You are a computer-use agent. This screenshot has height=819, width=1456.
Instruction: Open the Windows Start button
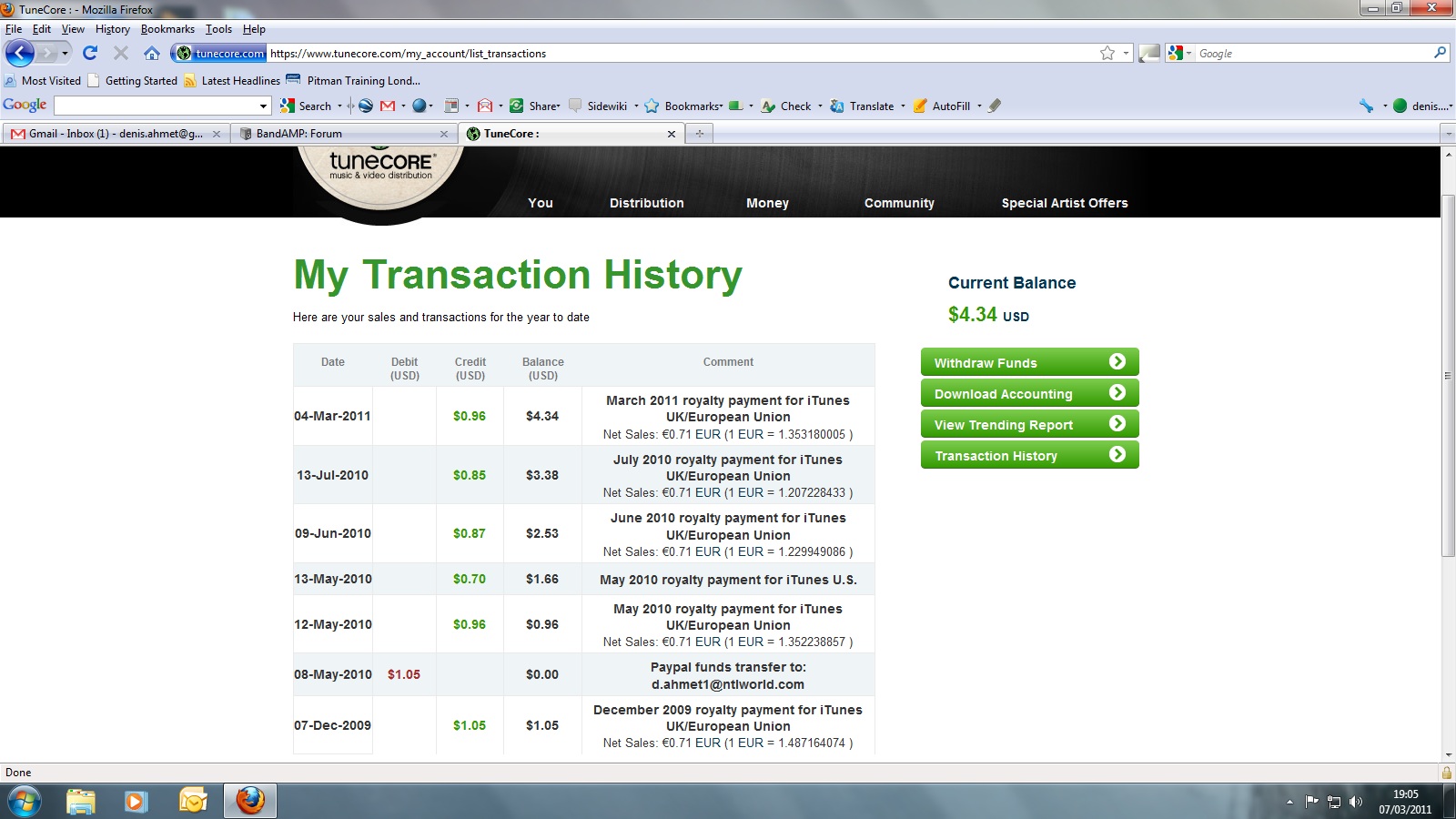[23, 802]
